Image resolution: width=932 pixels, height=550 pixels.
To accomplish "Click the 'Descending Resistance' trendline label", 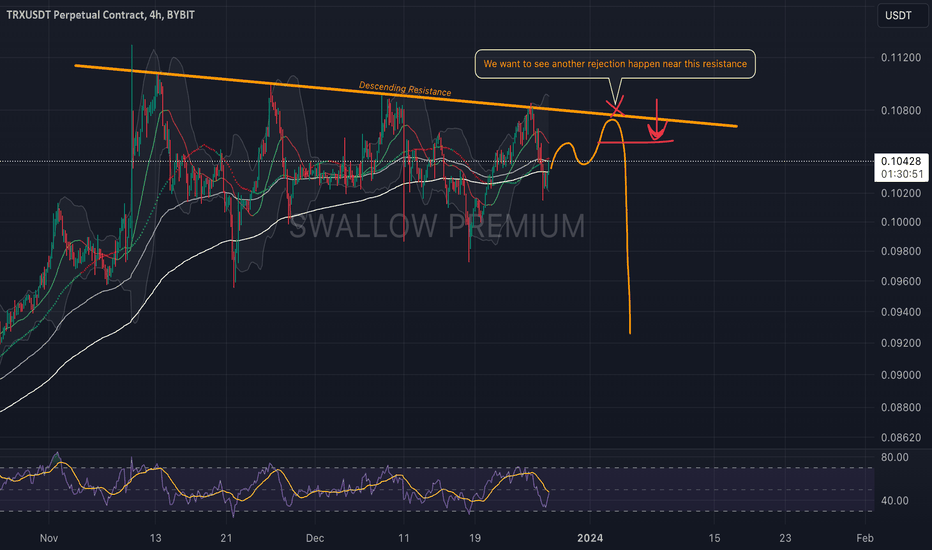I will click(405, 89).
